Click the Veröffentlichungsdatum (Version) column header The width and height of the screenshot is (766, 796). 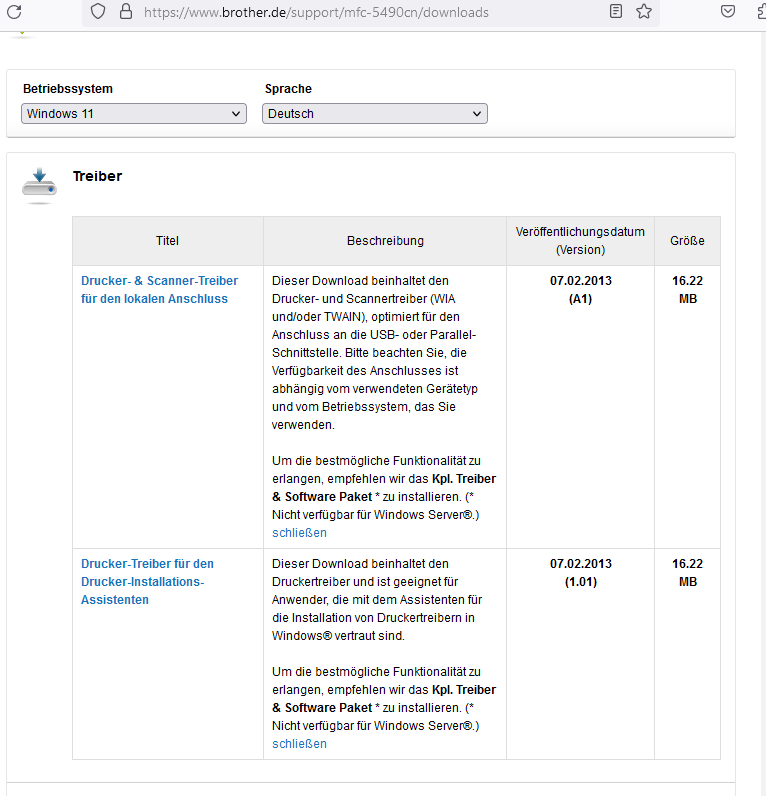pyautogui.click(x=580, y=241)
